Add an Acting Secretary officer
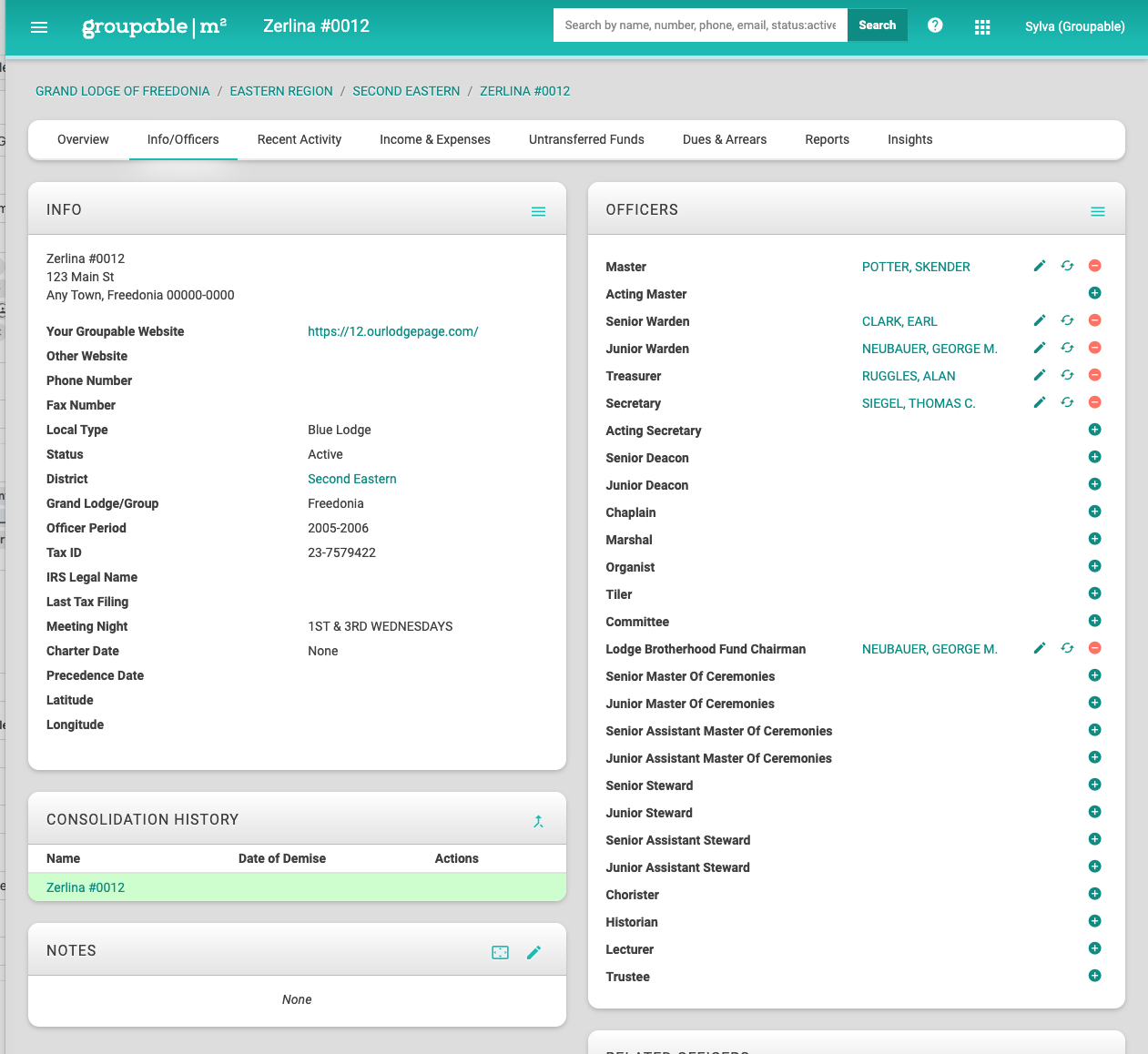Image resolution: width=1148 pixels, height=1054 pixels. (1095, 430)
